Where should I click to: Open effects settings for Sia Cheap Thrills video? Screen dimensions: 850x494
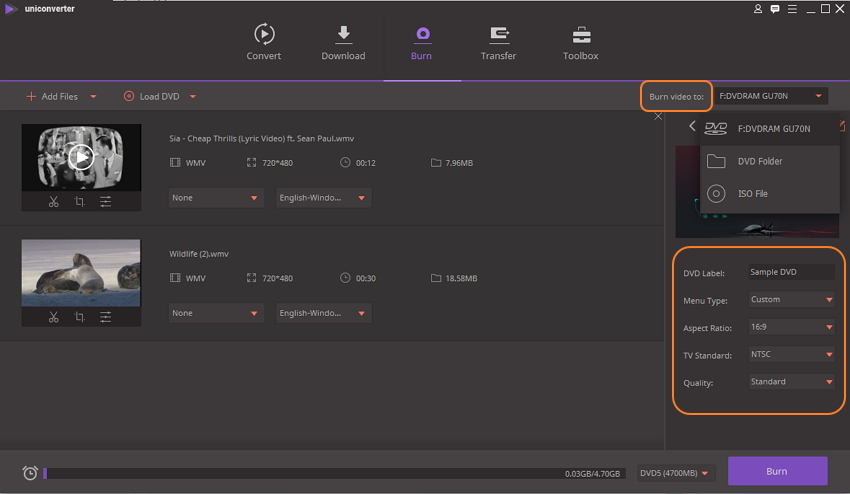tap(106, 202)
